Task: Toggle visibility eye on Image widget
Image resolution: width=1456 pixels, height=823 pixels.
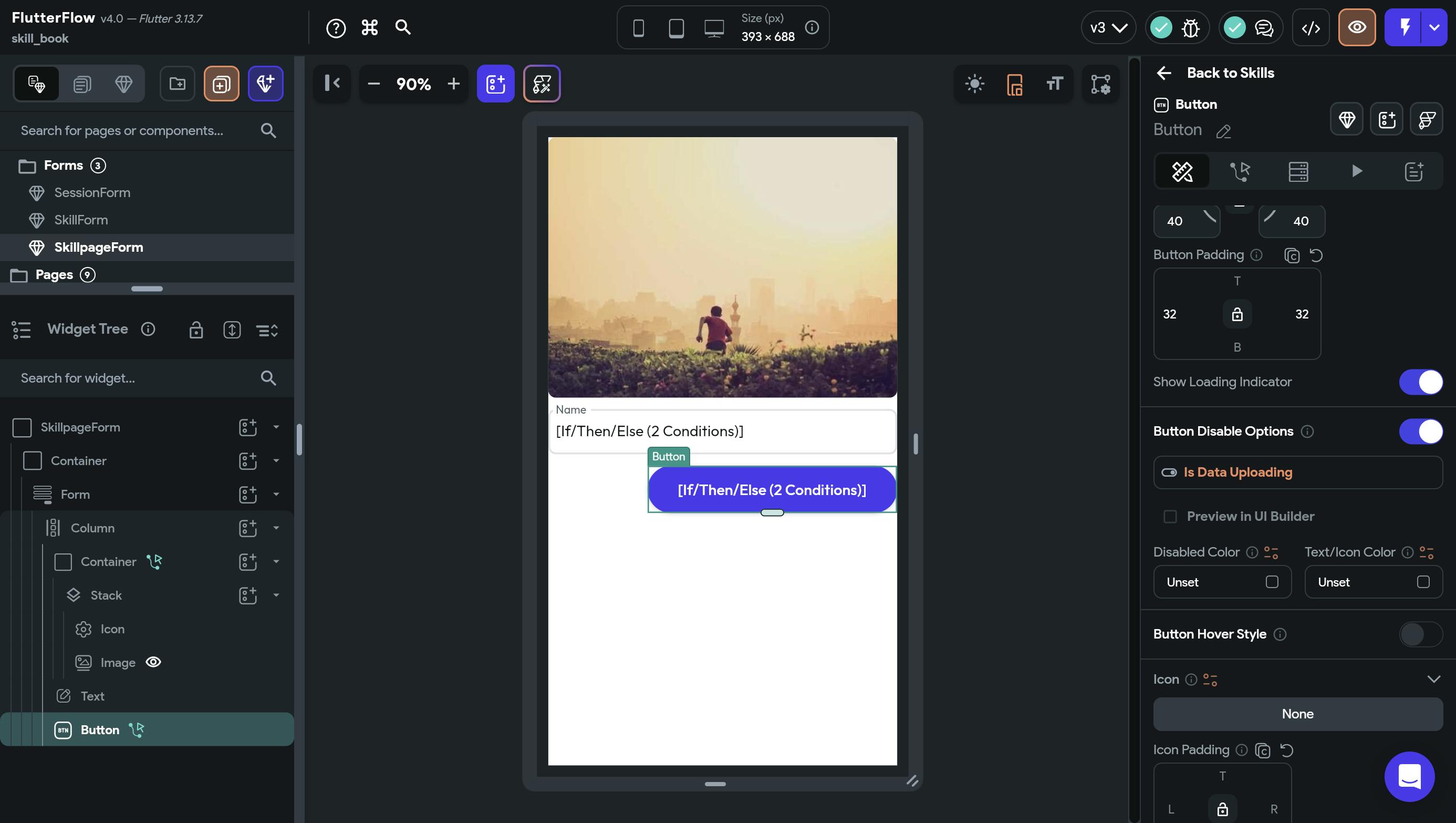Action: pos(153,662)
